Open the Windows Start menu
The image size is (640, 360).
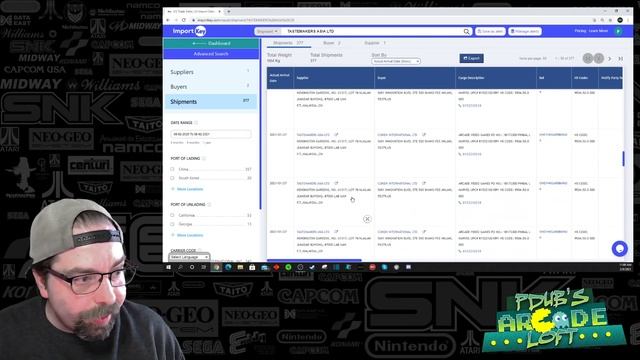tap(168, 267)
